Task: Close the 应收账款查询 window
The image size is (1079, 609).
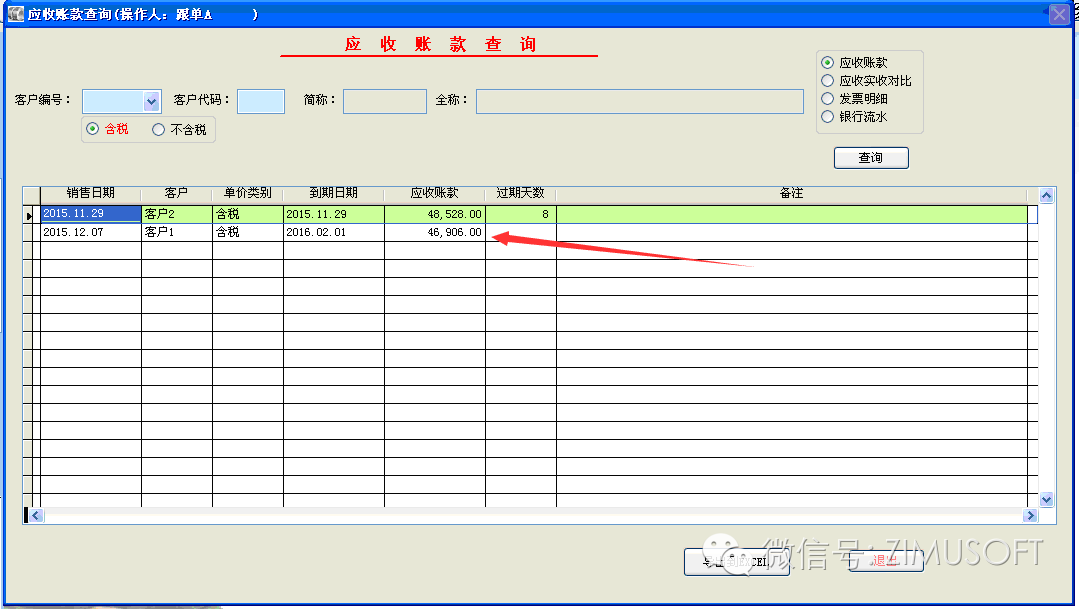Action: [x=1058, y=15]
